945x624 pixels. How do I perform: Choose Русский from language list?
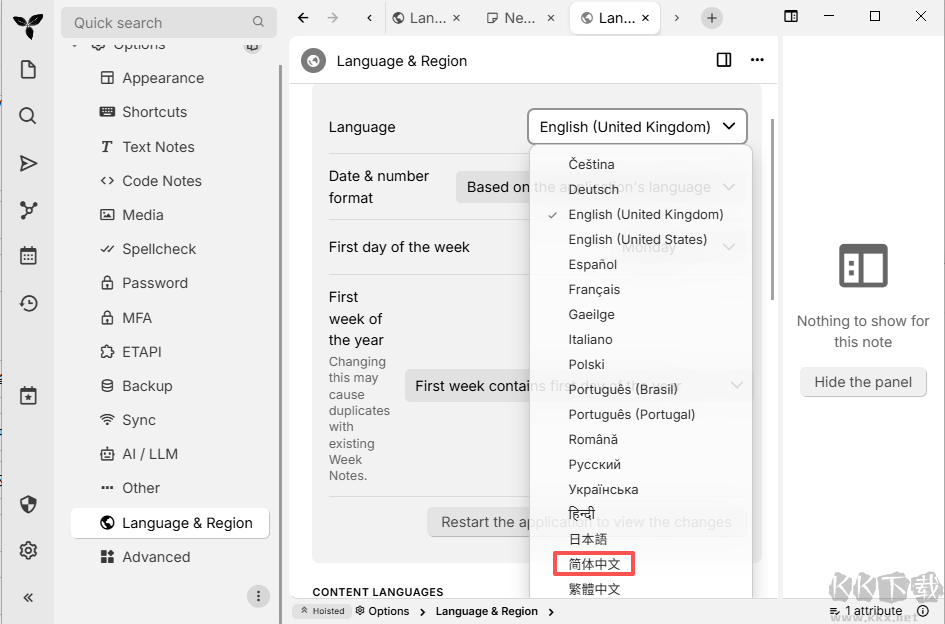(641, 464)
